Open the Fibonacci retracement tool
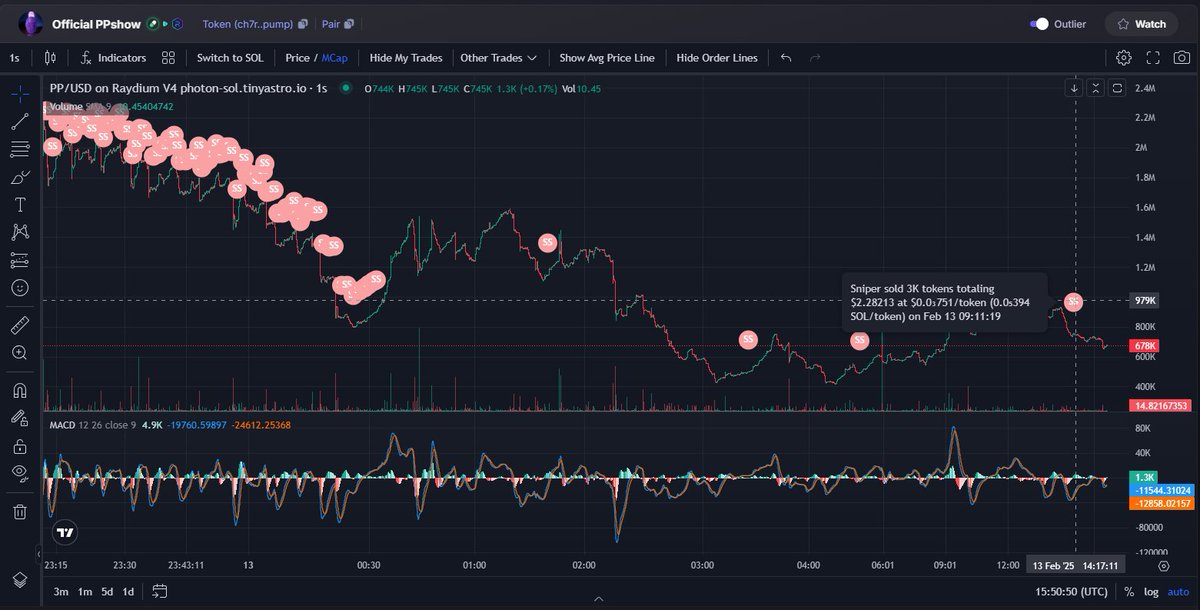Image resolution: width=1200 pixels, height=610 pixels. click(20, 150)
